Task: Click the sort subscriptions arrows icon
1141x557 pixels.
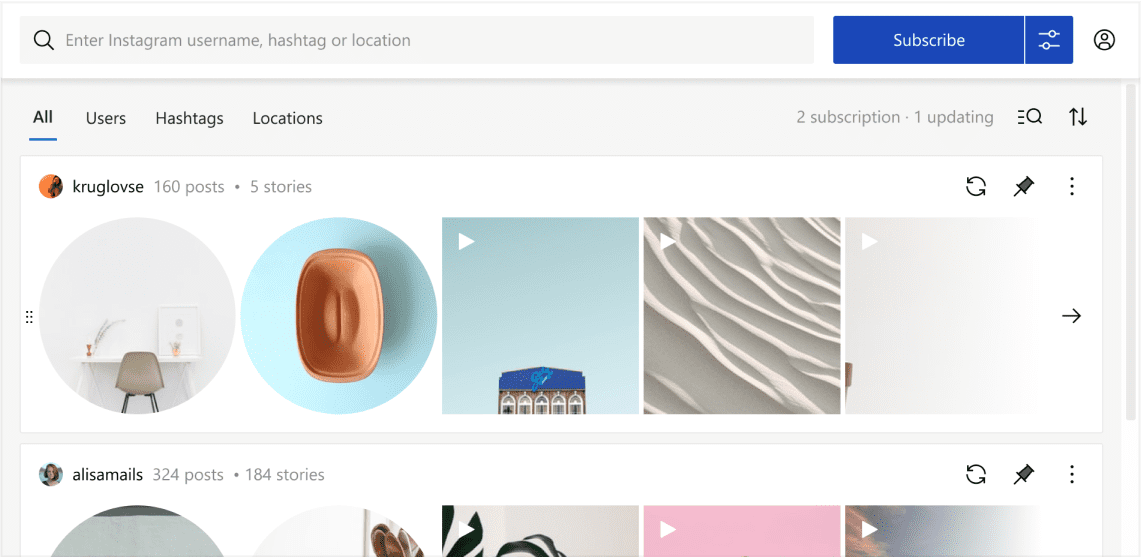Action: 1078,117
